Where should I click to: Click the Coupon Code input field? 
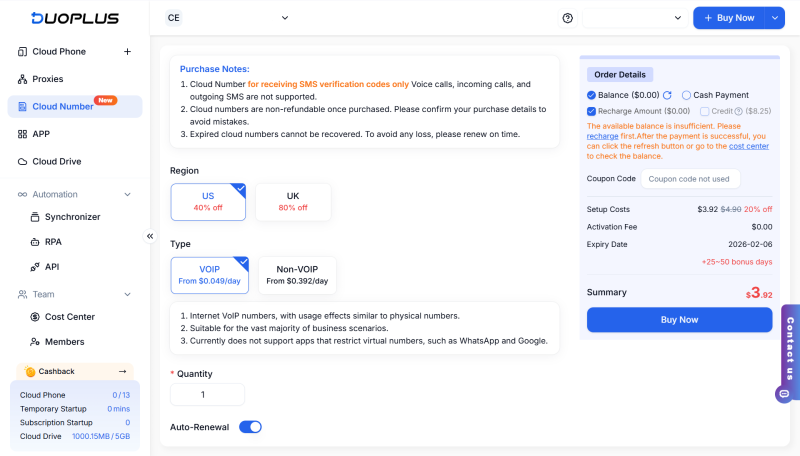tap(690, 179)
